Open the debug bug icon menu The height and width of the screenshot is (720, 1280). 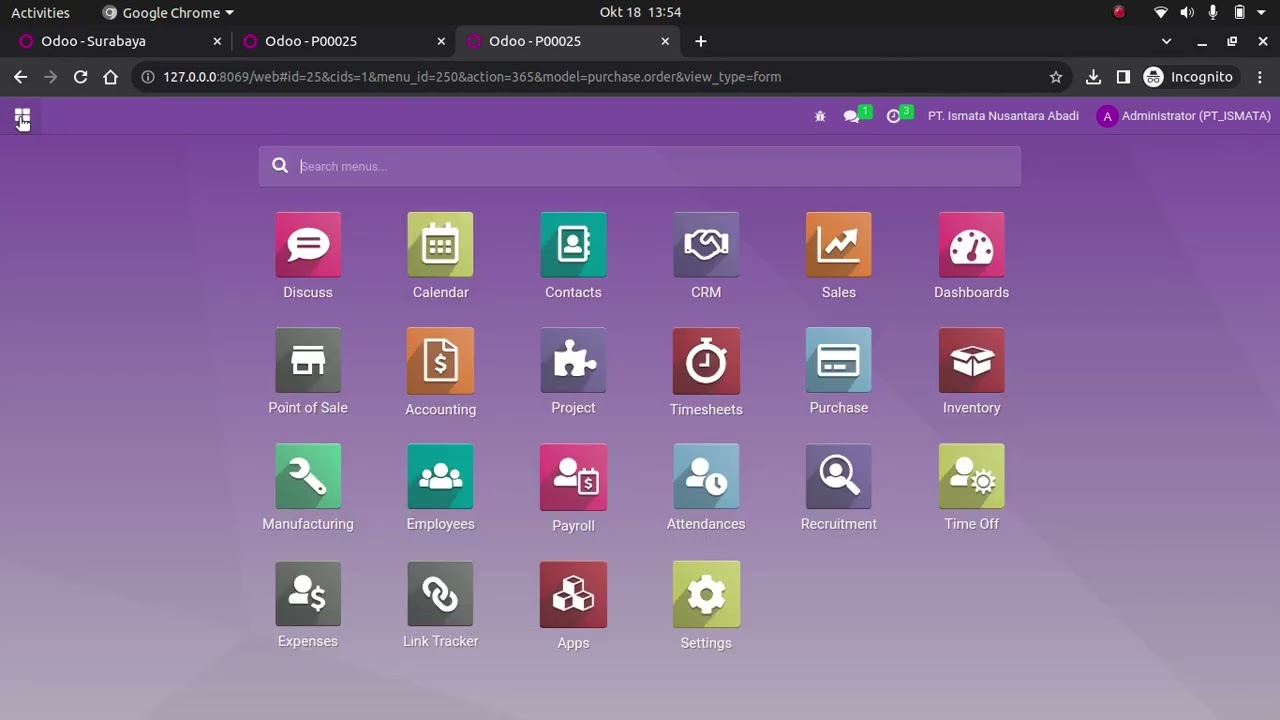pyautogui.click(x=820, y=116)
